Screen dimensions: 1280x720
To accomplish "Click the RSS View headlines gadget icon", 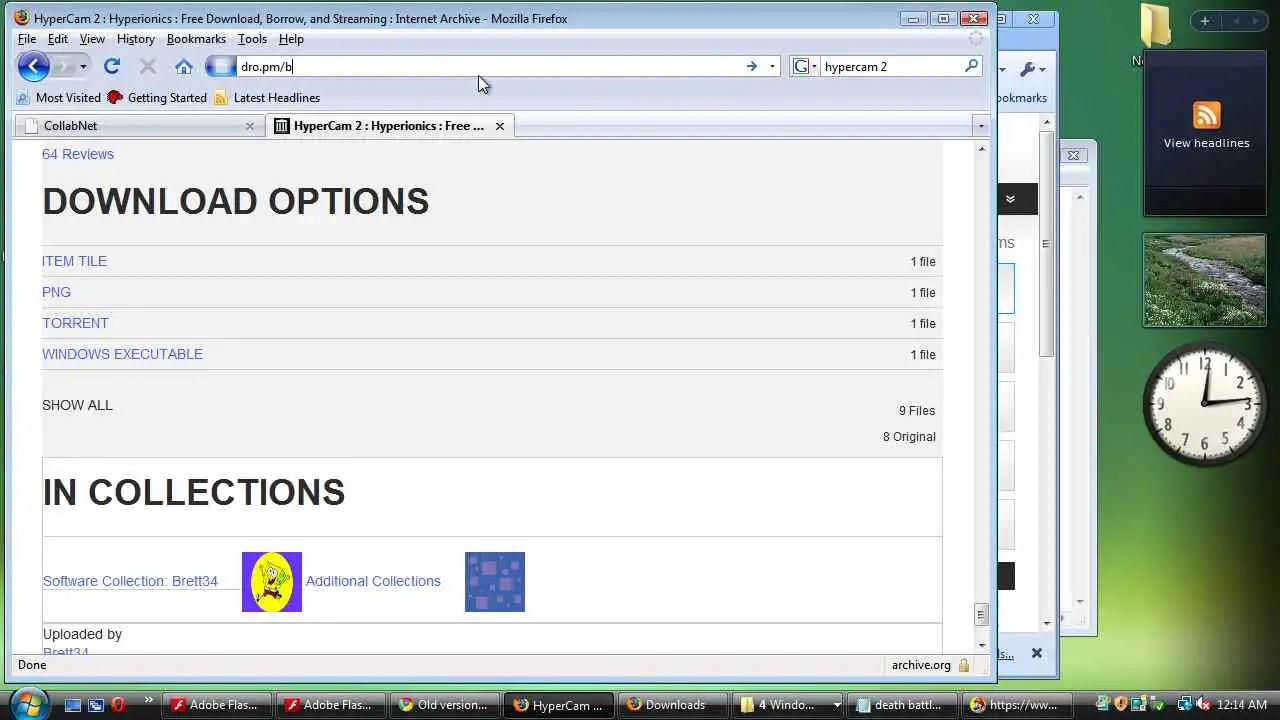I will click(1206, 114).
